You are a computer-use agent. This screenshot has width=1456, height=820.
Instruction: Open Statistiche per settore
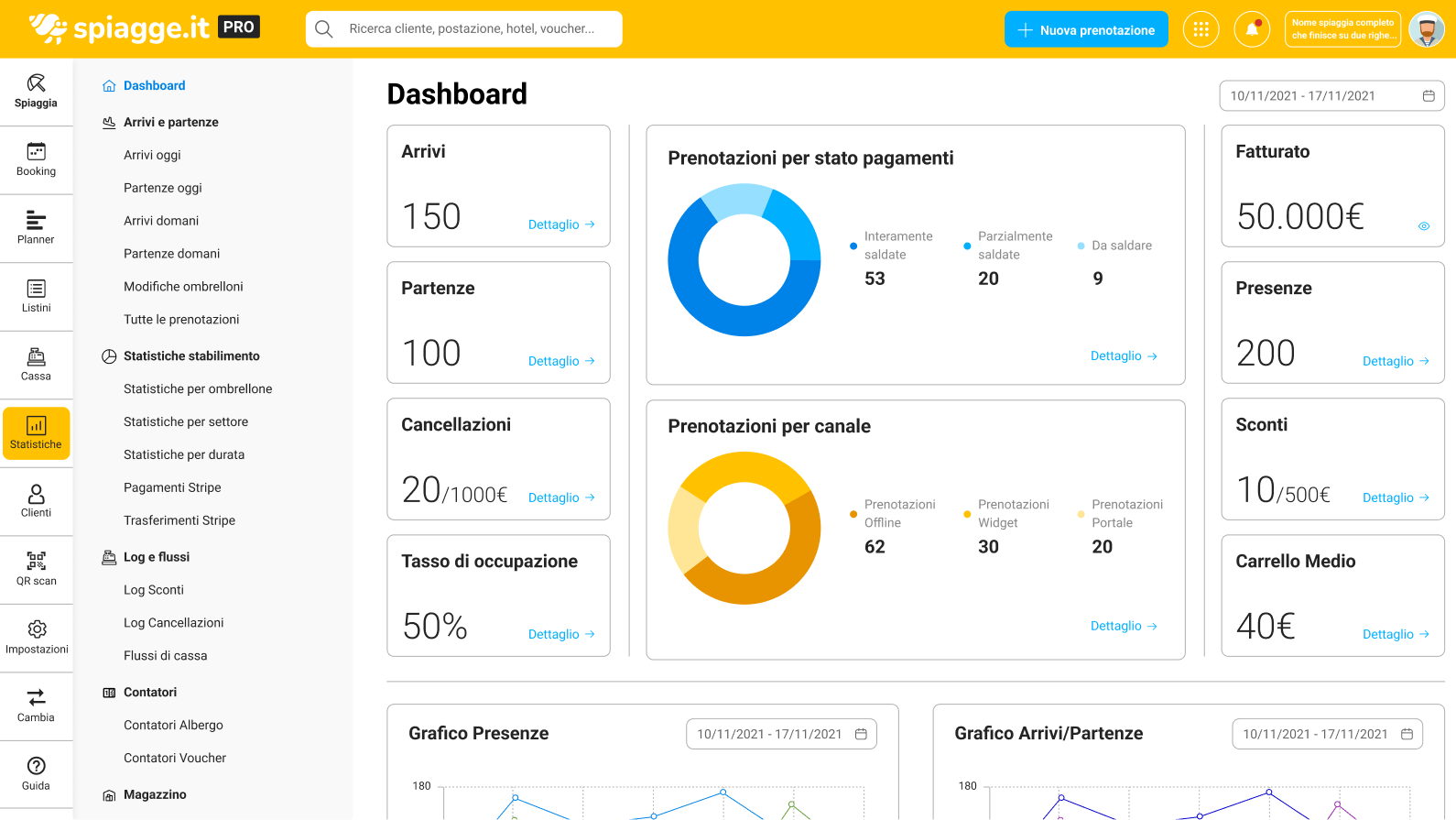186,422
